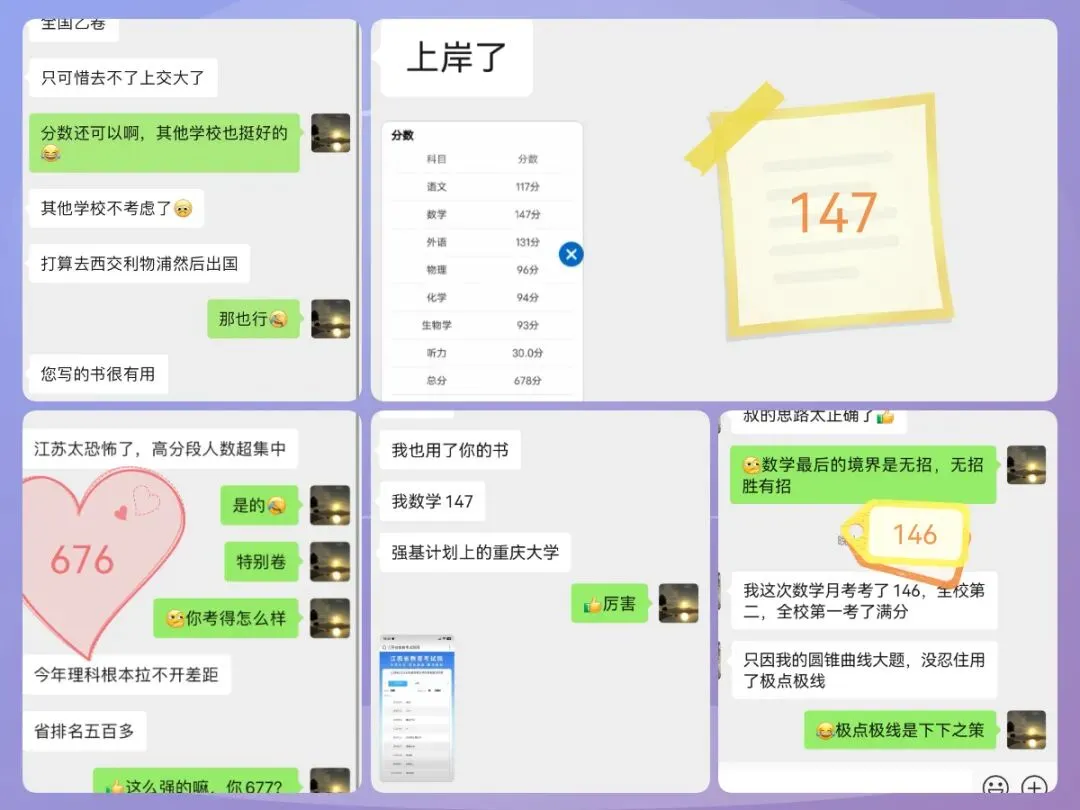The height and width of the screenshot is (810, 1080).
Task: Dismiss the score card with the blue X
Action: pos(571,254)
